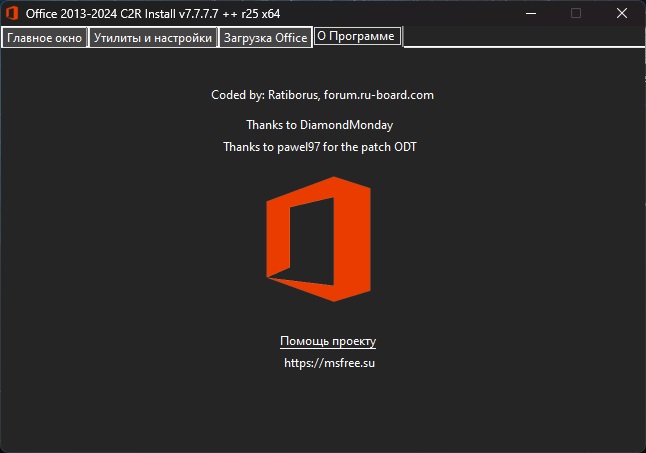
Task: Go to the Загрузка Office tab
Action: [266, 38]
